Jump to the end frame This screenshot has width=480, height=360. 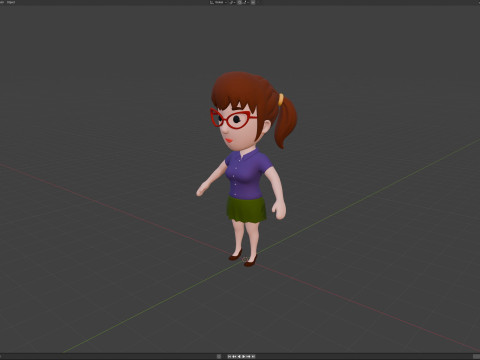click(253, 356)
